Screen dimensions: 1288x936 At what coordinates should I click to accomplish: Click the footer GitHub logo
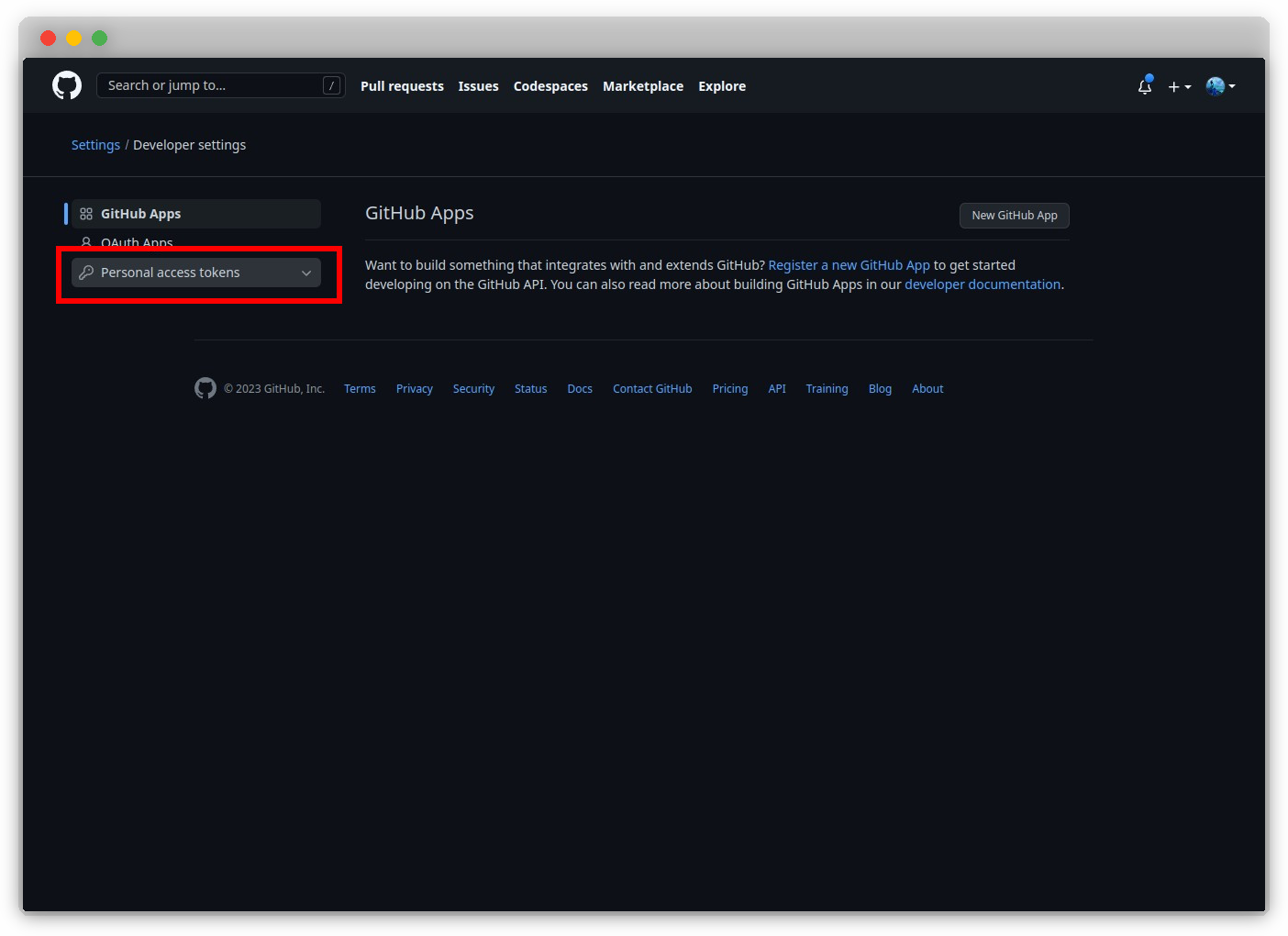pyautogui.click(x=205, y=388)
